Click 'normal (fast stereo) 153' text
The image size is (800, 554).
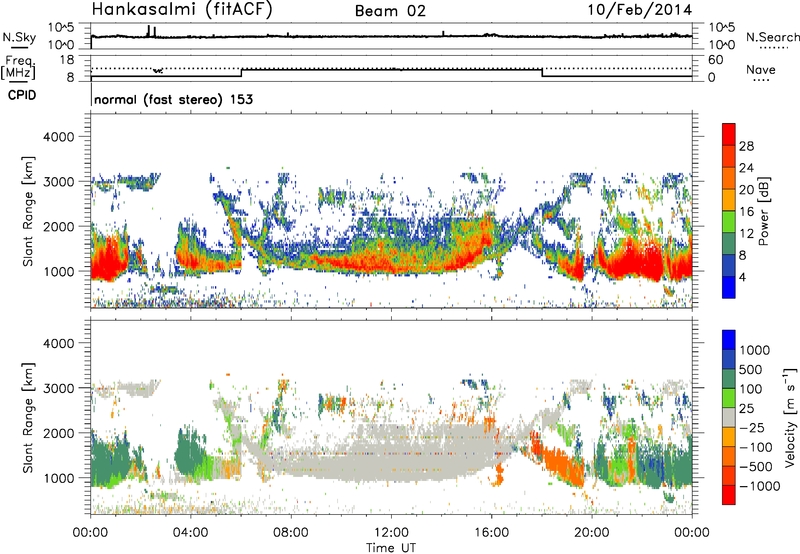(173, 99)
